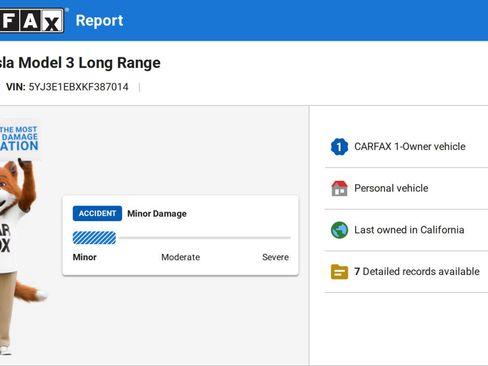Click the CARFAX logo in header

[32, 21]
